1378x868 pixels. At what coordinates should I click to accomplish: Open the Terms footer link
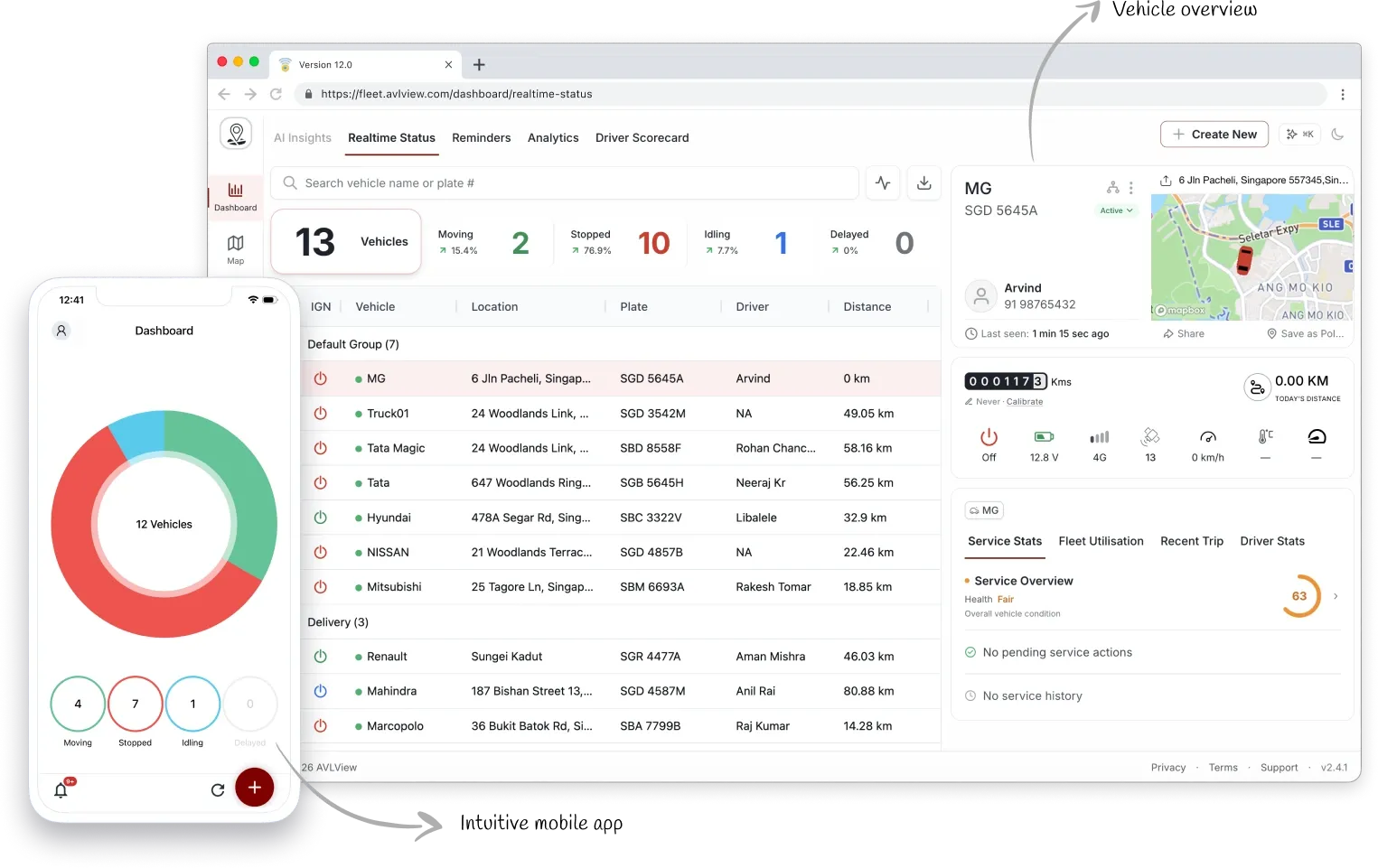pos(1223,768)
